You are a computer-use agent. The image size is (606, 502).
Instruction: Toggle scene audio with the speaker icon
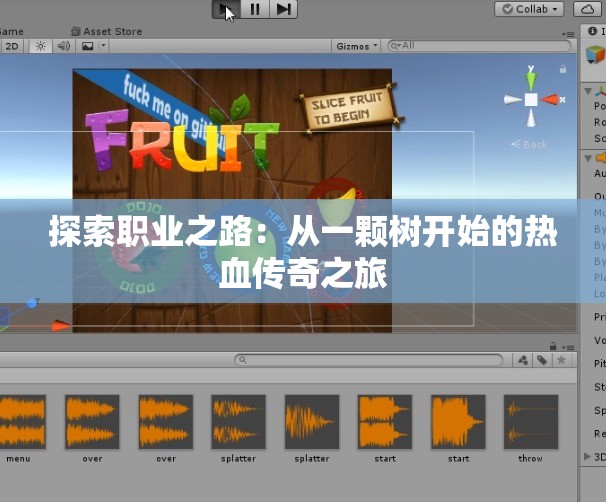click(64, 46)
